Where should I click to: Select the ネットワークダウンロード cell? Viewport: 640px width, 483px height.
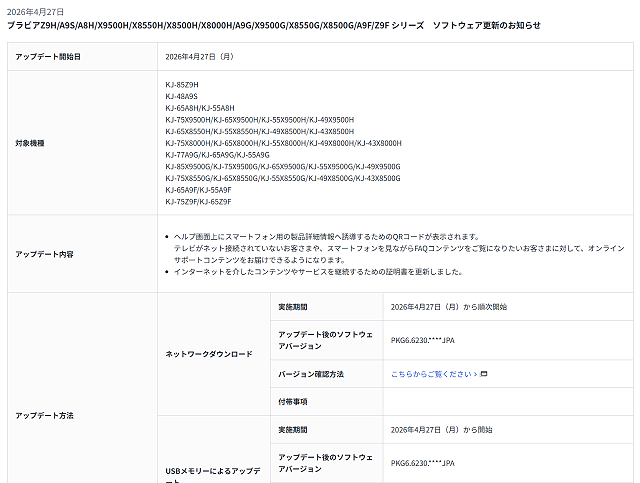[x=208, y=354]
